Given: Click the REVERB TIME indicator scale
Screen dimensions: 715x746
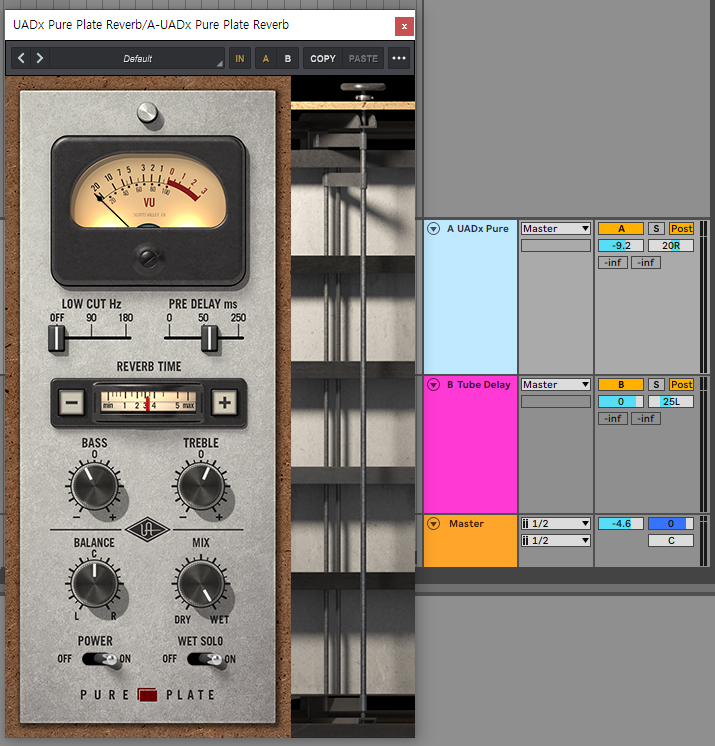Looking at the screenshot, I should point(148,402).
